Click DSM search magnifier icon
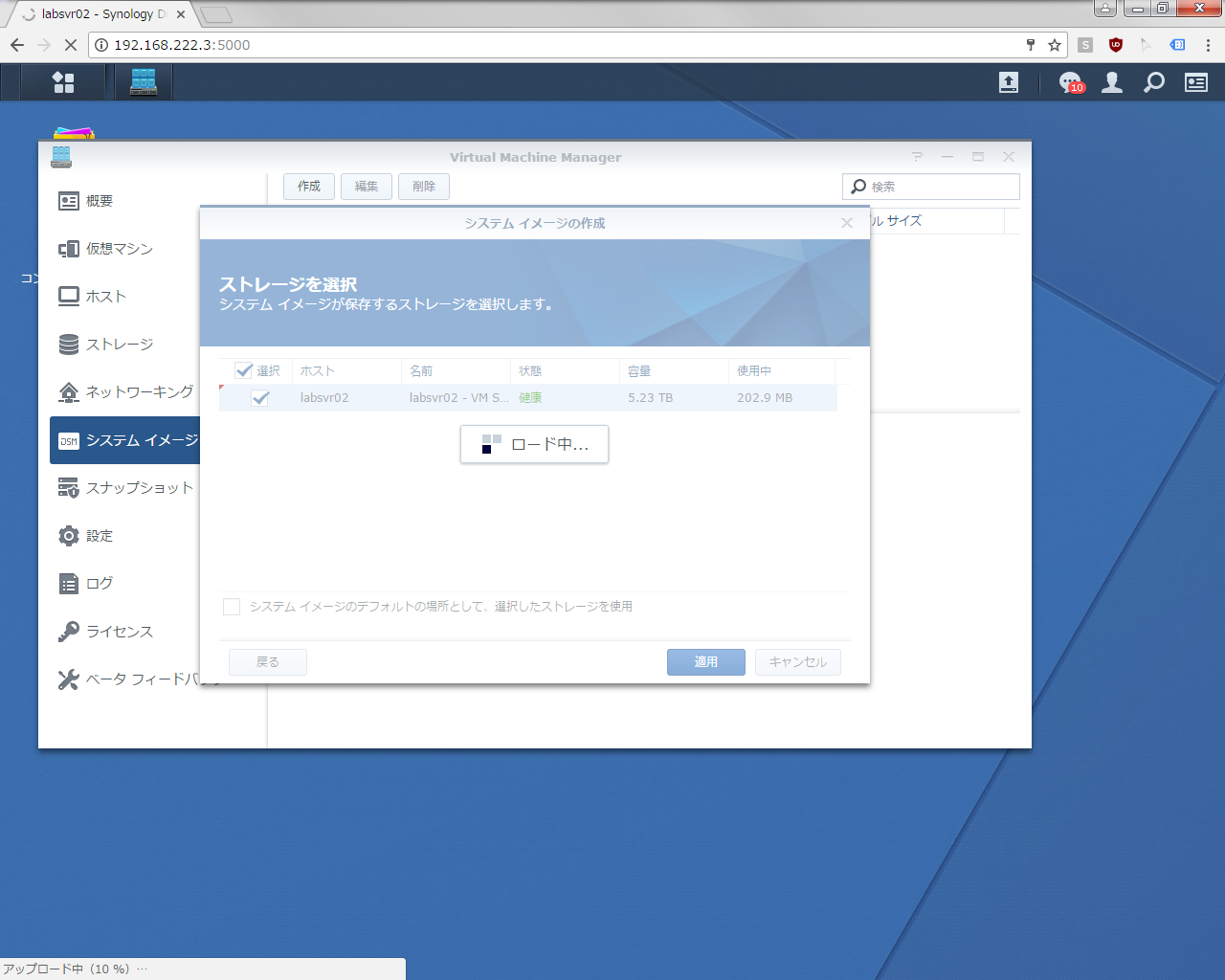This screenshot has height=980, width=1225. click(1154, 82)
